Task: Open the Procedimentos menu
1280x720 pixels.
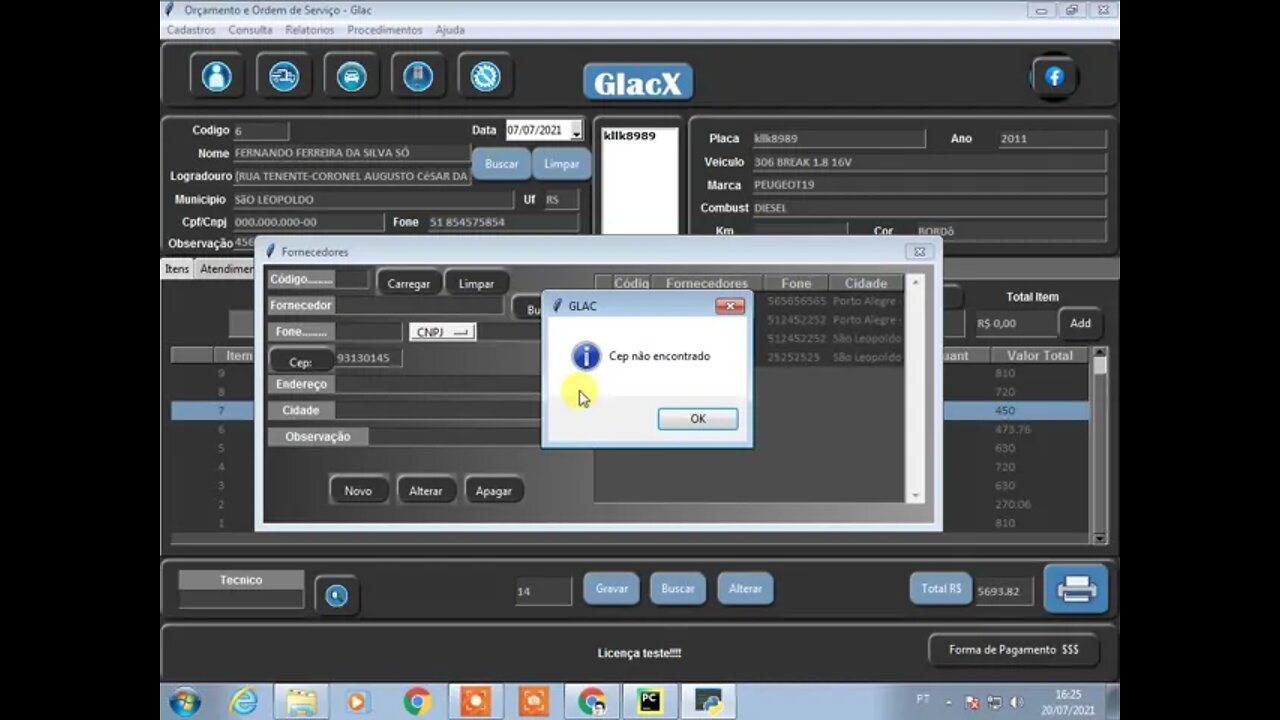Action: [x=385, y=30]
